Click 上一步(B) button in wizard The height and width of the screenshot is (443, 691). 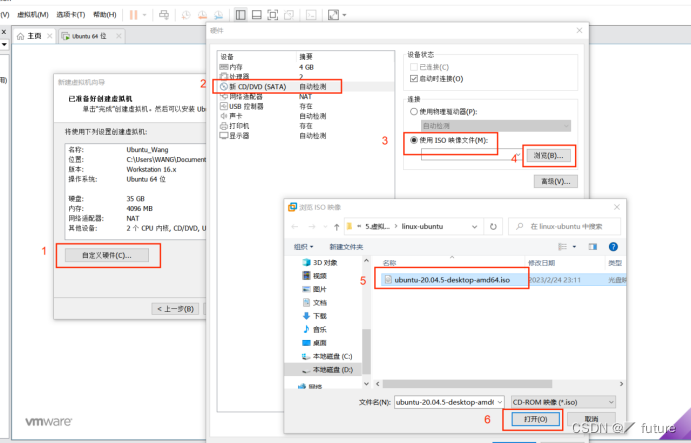click(x=175, y=309)
